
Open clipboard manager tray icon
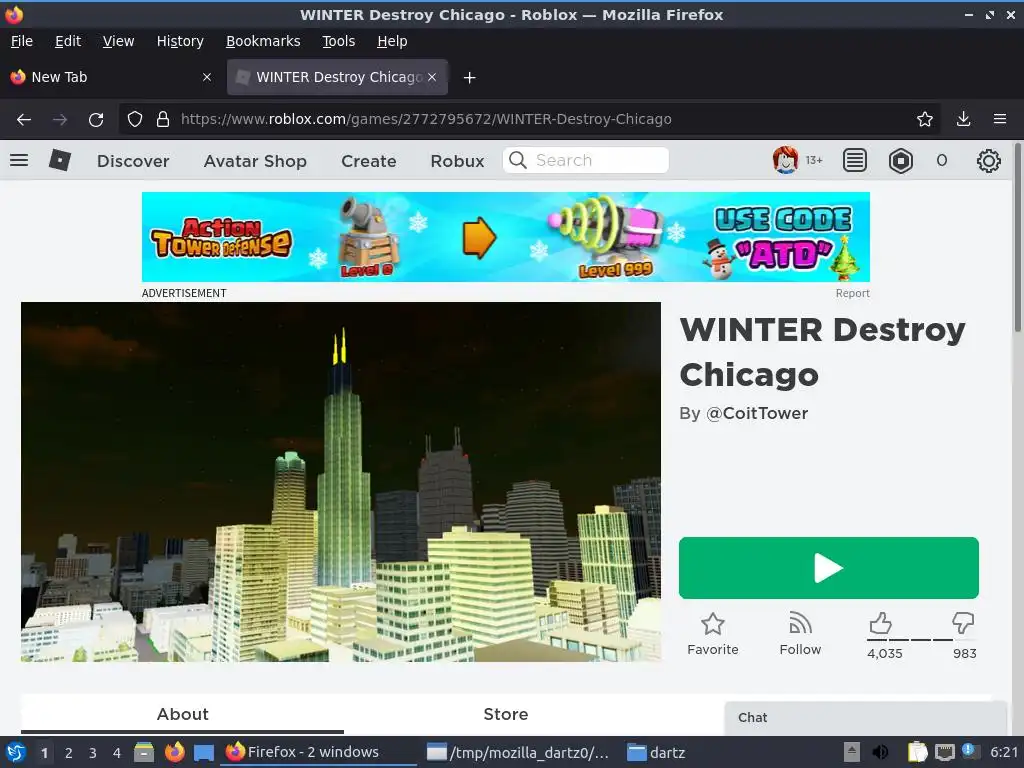coord(917,752)
